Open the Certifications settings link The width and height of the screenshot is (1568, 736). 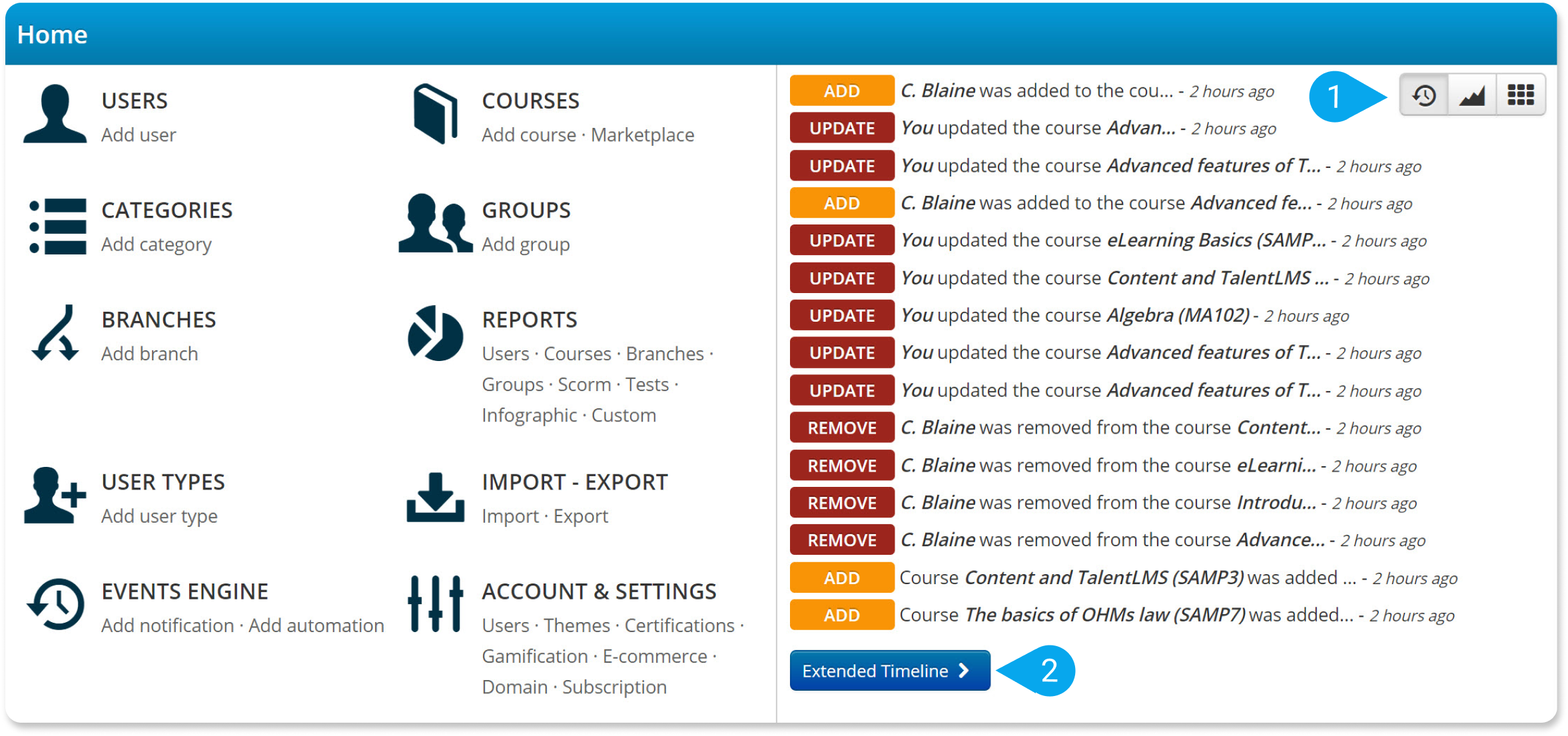pos(679,625)
